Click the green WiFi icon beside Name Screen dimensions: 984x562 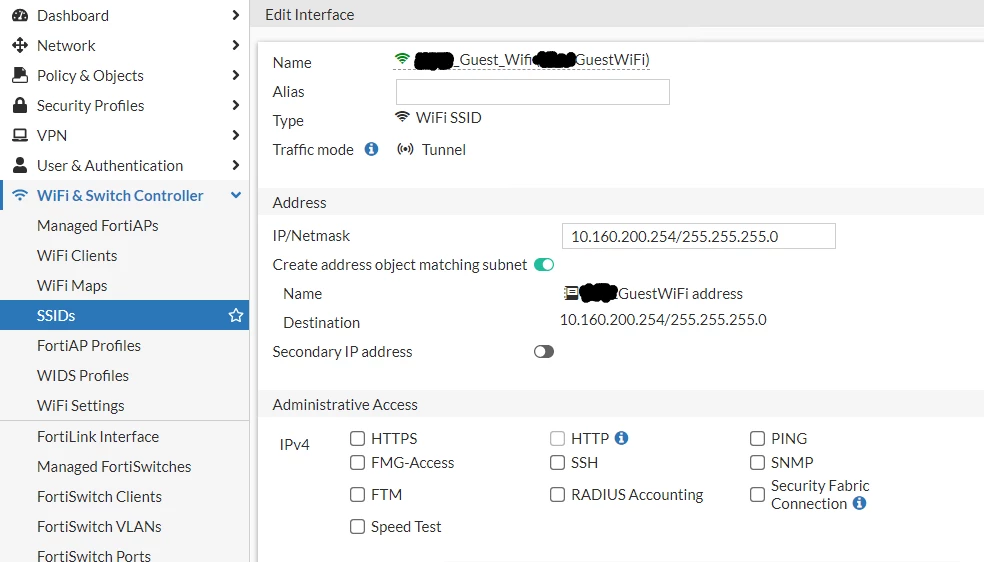(x=402, y=59)
